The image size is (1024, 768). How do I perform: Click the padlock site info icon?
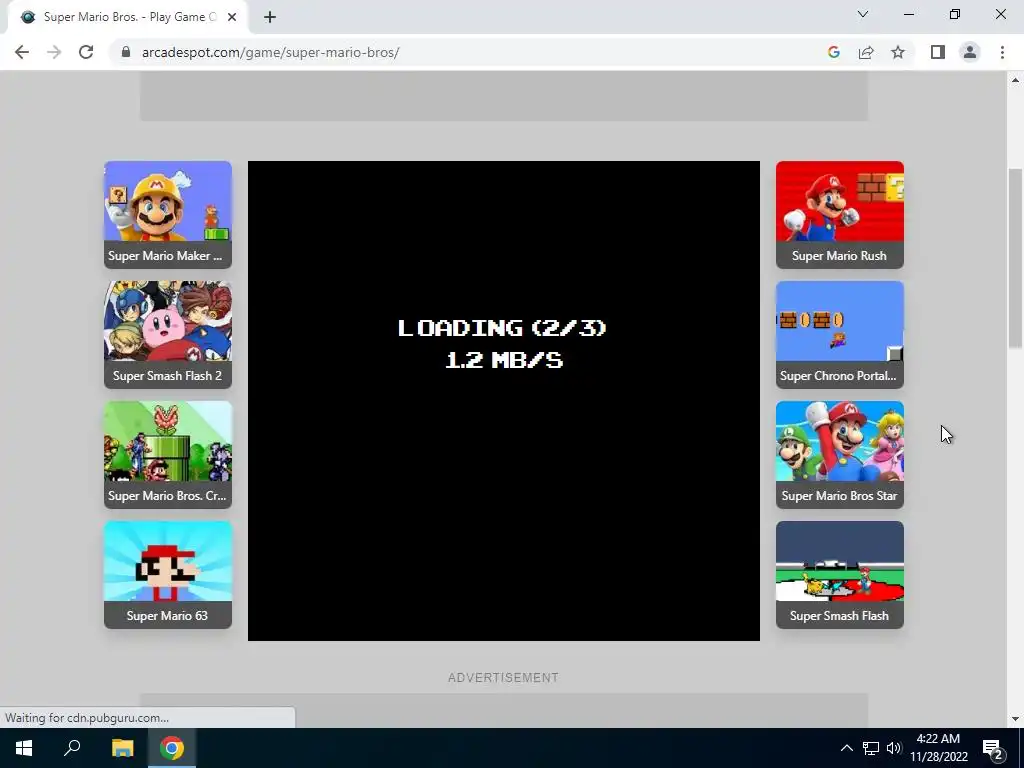[x=126, y=52]
